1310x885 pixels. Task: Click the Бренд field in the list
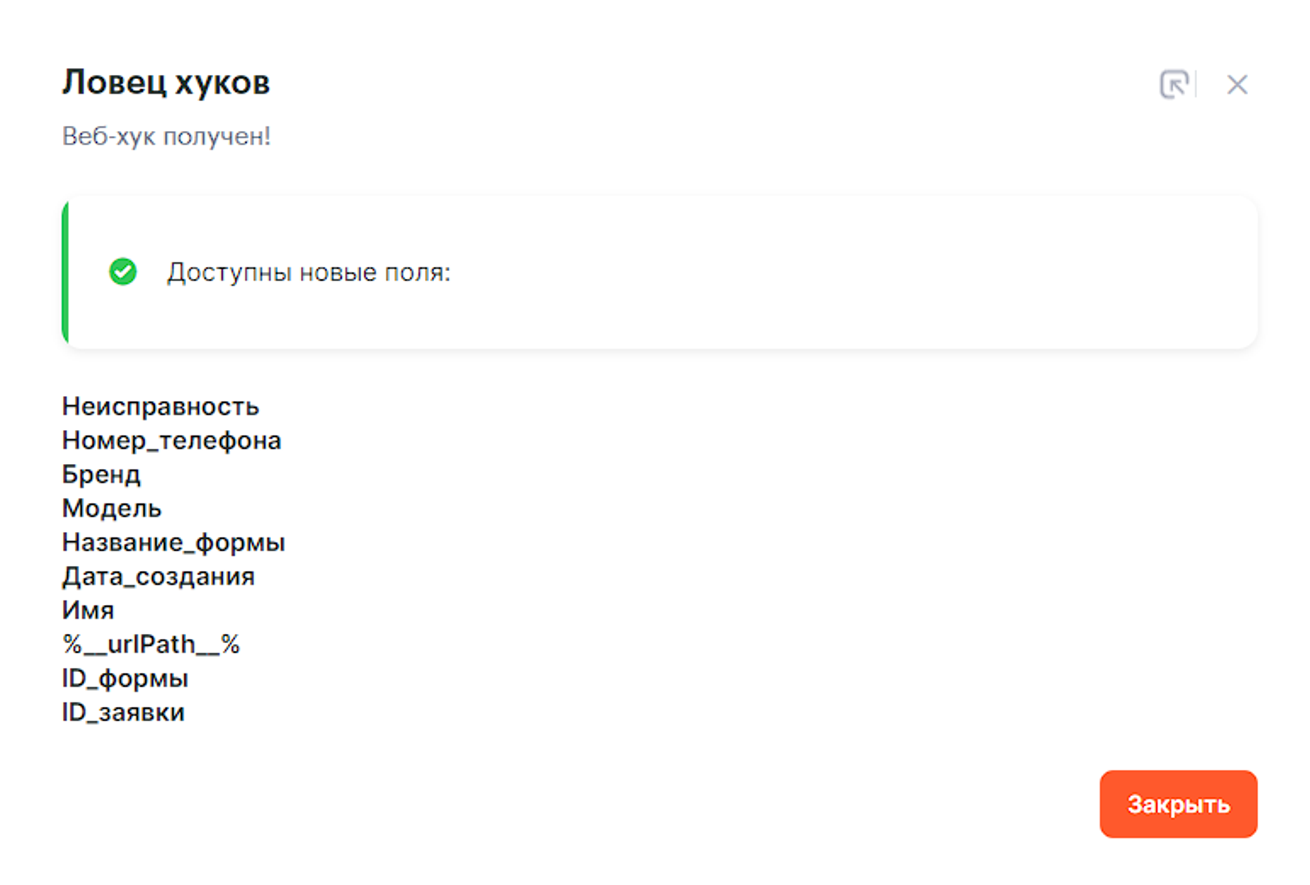pos(101,475)
